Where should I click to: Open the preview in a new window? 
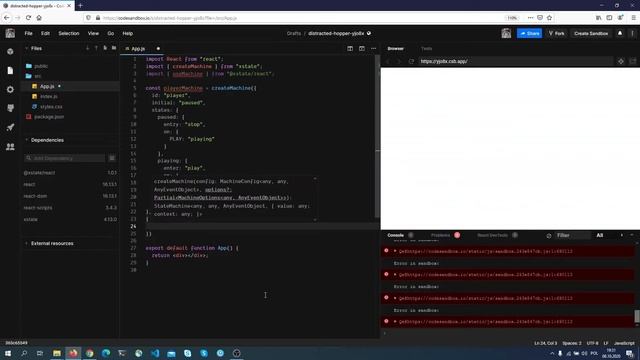633,61
